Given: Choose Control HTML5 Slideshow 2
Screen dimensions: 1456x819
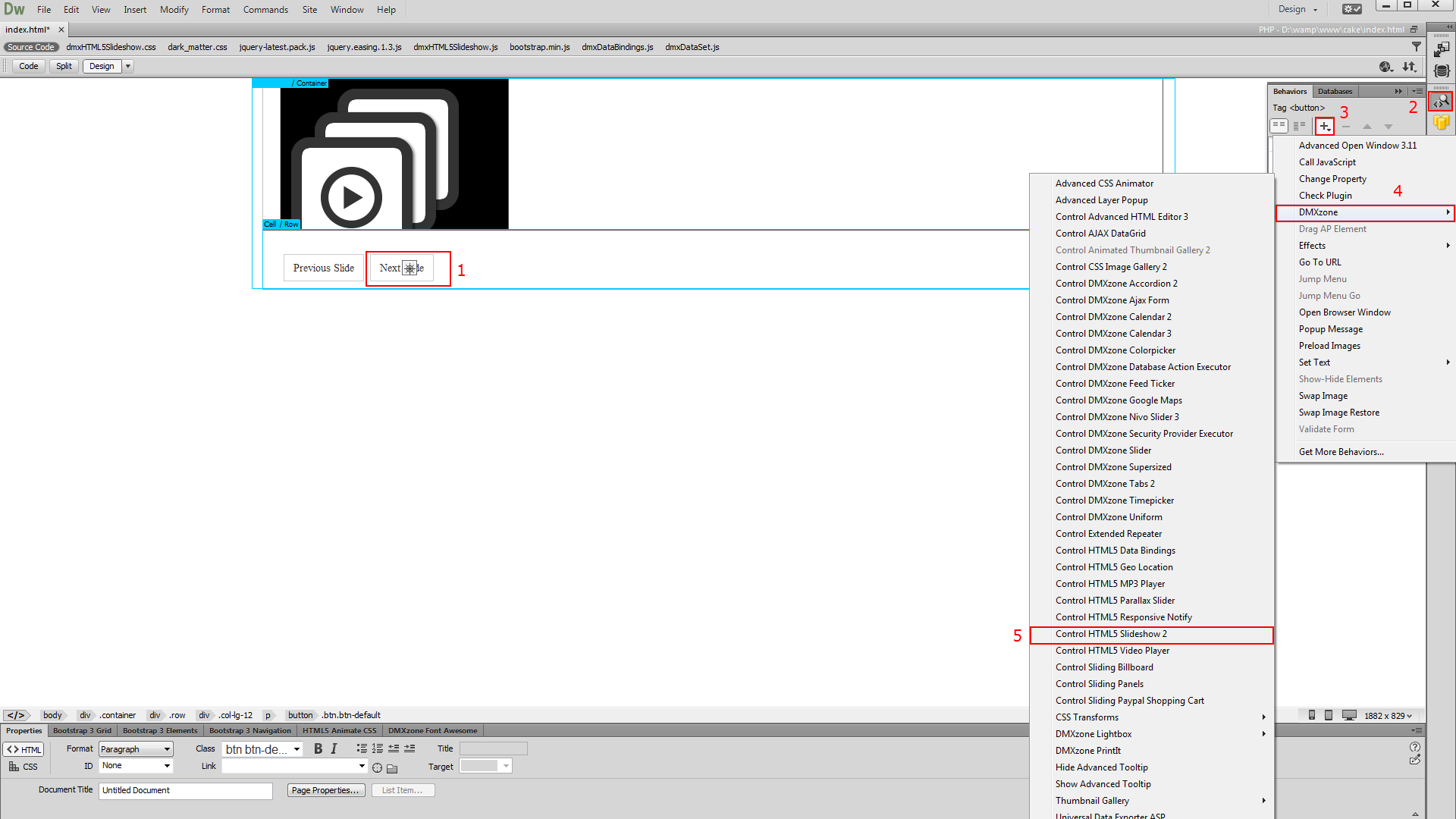Looking at the screenshot, I should click(1151, 634).
